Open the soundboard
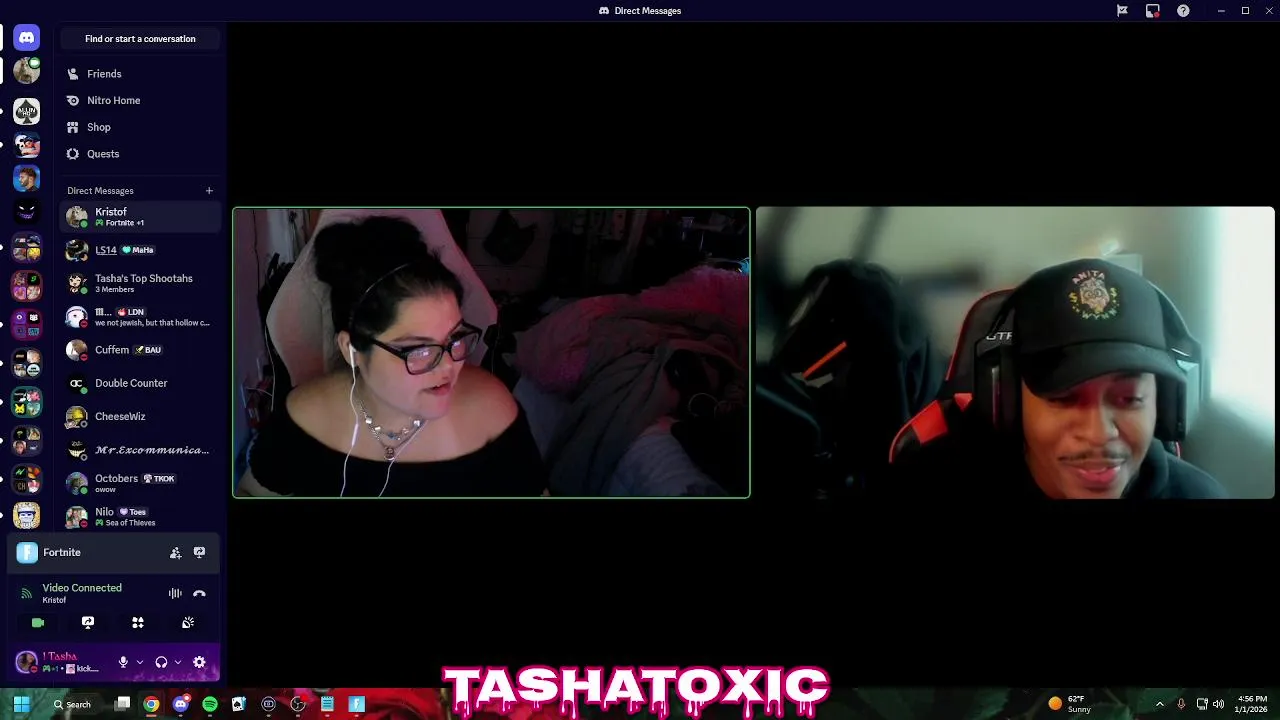The width and height of the screenshot is (1280, 720). click(188, 622)
